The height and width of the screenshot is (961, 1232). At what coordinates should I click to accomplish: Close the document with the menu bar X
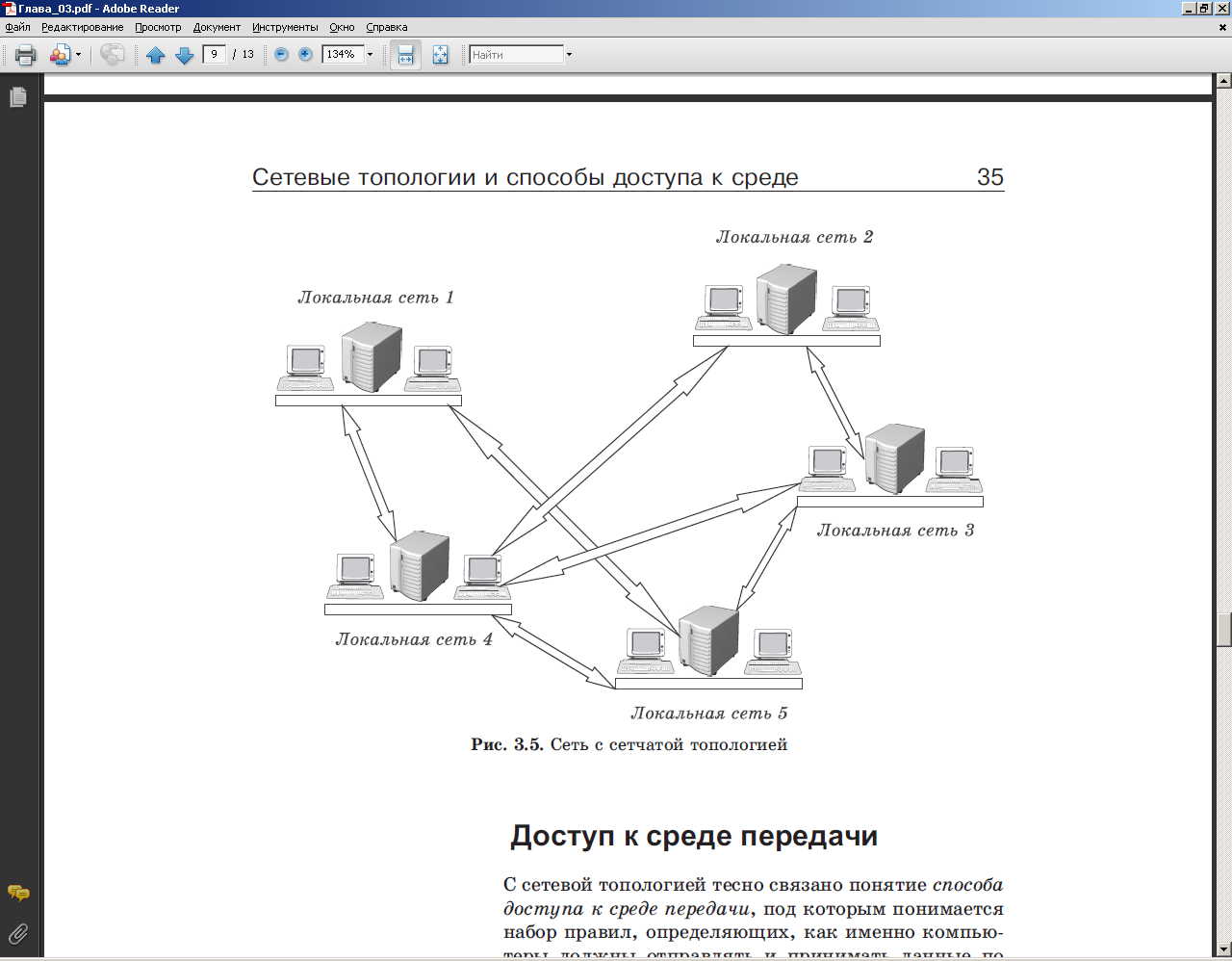(1222, 28)
